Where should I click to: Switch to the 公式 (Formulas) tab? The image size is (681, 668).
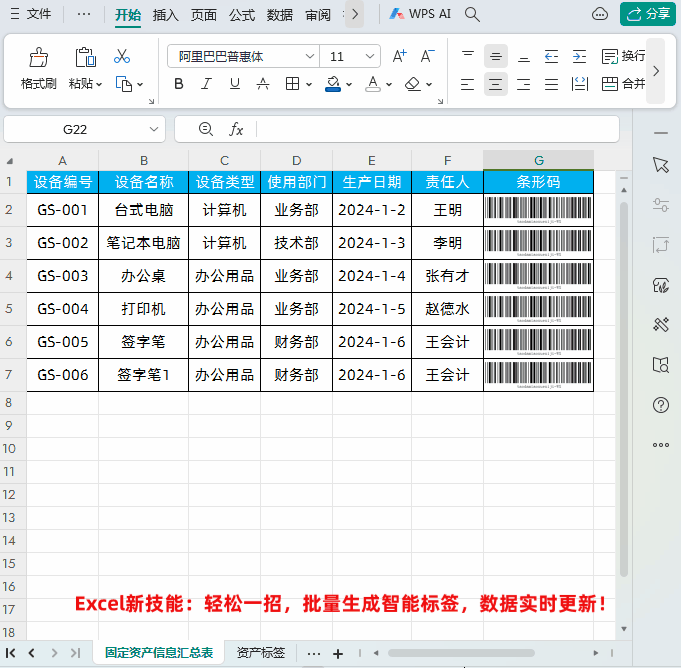[242, 15]
